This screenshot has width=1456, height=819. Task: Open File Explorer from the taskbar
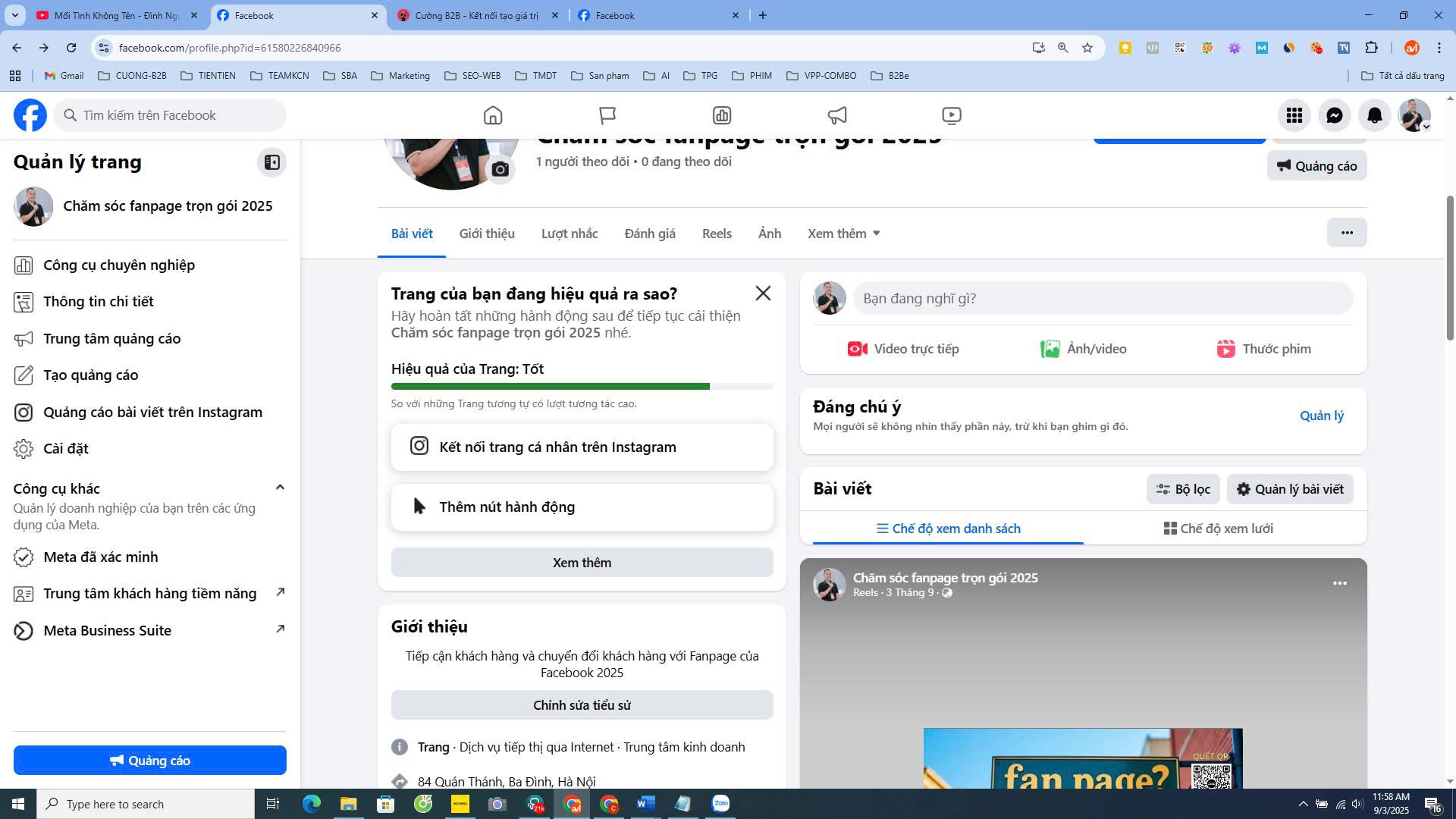pos(348,804)
